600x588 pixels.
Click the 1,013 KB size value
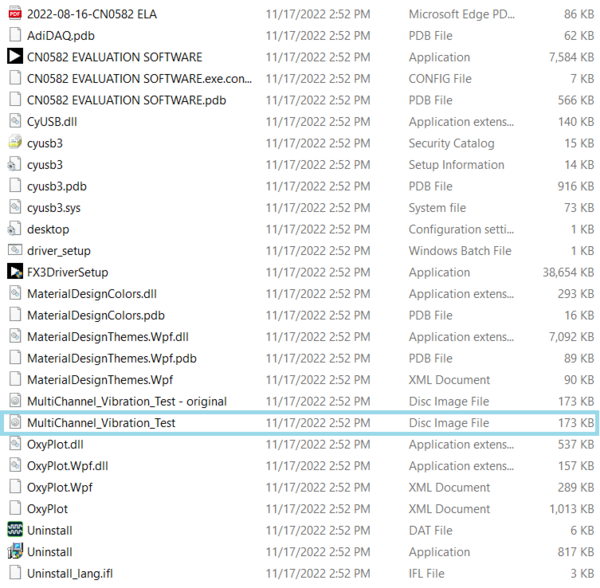572,509
